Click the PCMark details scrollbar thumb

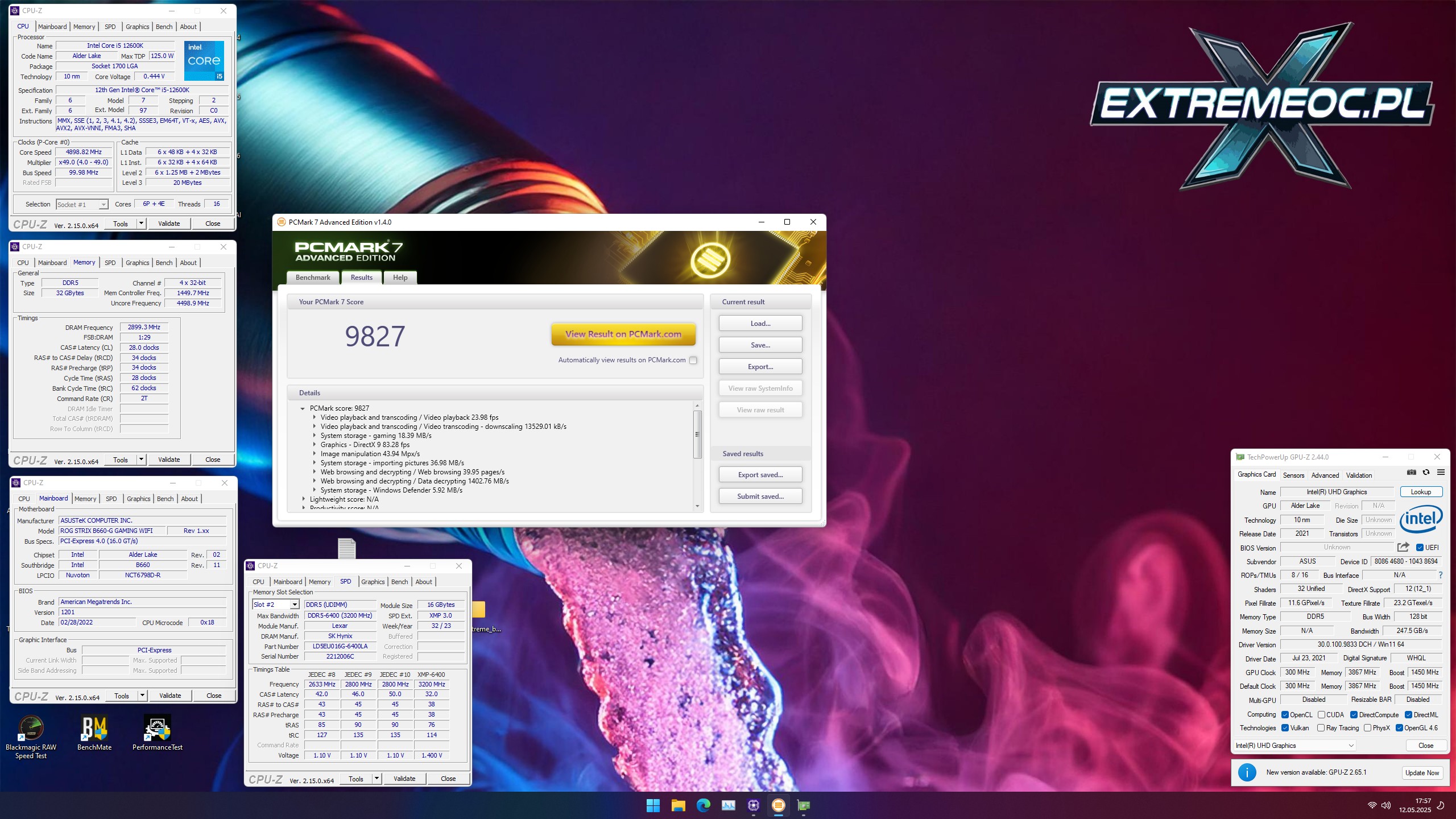(x=697, y=435)
